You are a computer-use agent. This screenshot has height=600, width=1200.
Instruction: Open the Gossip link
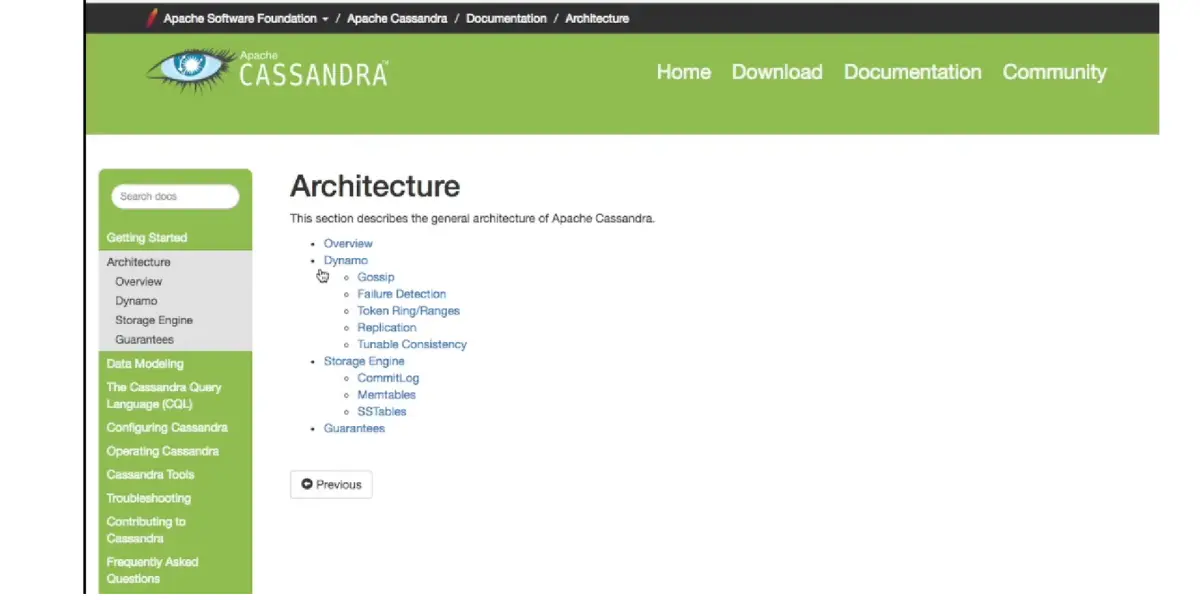pos(376,277)
